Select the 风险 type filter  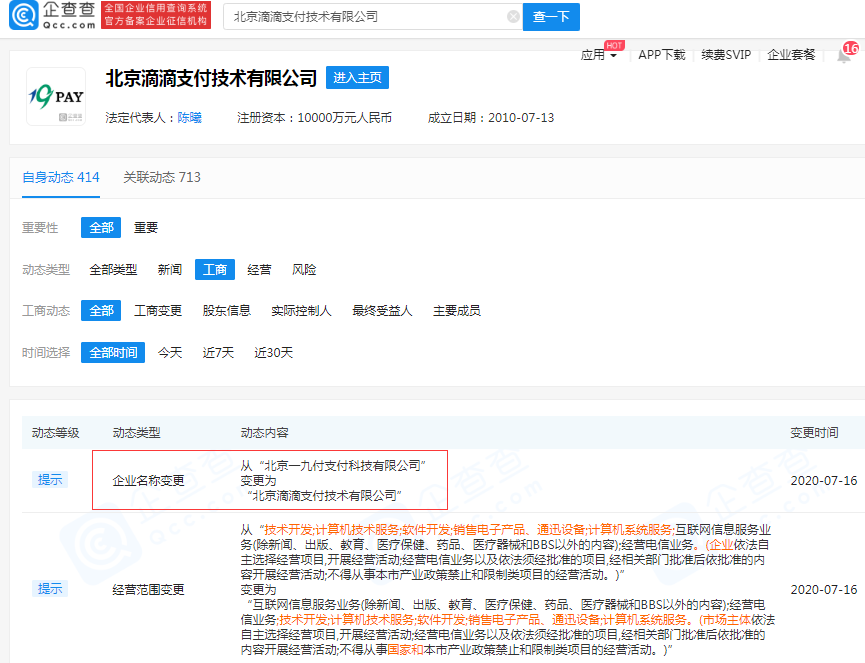coord(304,269)
